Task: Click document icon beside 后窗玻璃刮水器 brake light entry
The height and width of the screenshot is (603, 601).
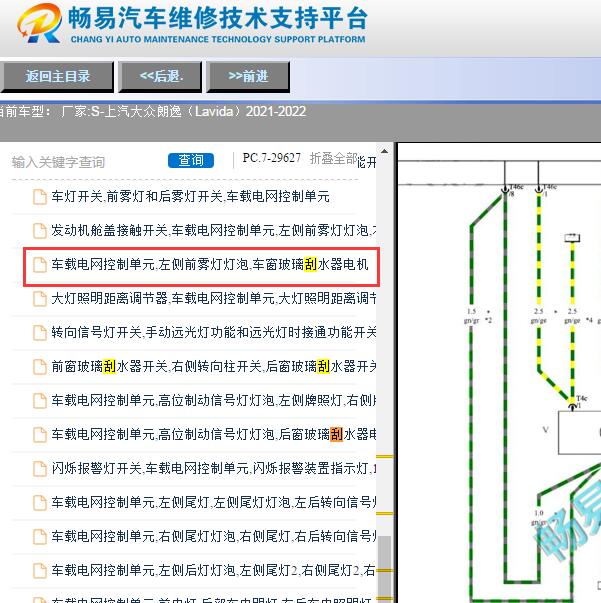Action: coord(40,435)
